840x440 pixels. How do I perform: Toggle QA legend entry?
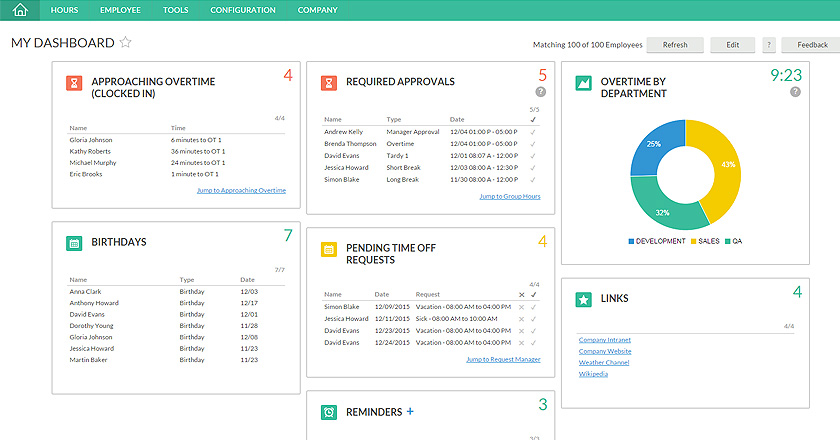[x=733, y=241]
